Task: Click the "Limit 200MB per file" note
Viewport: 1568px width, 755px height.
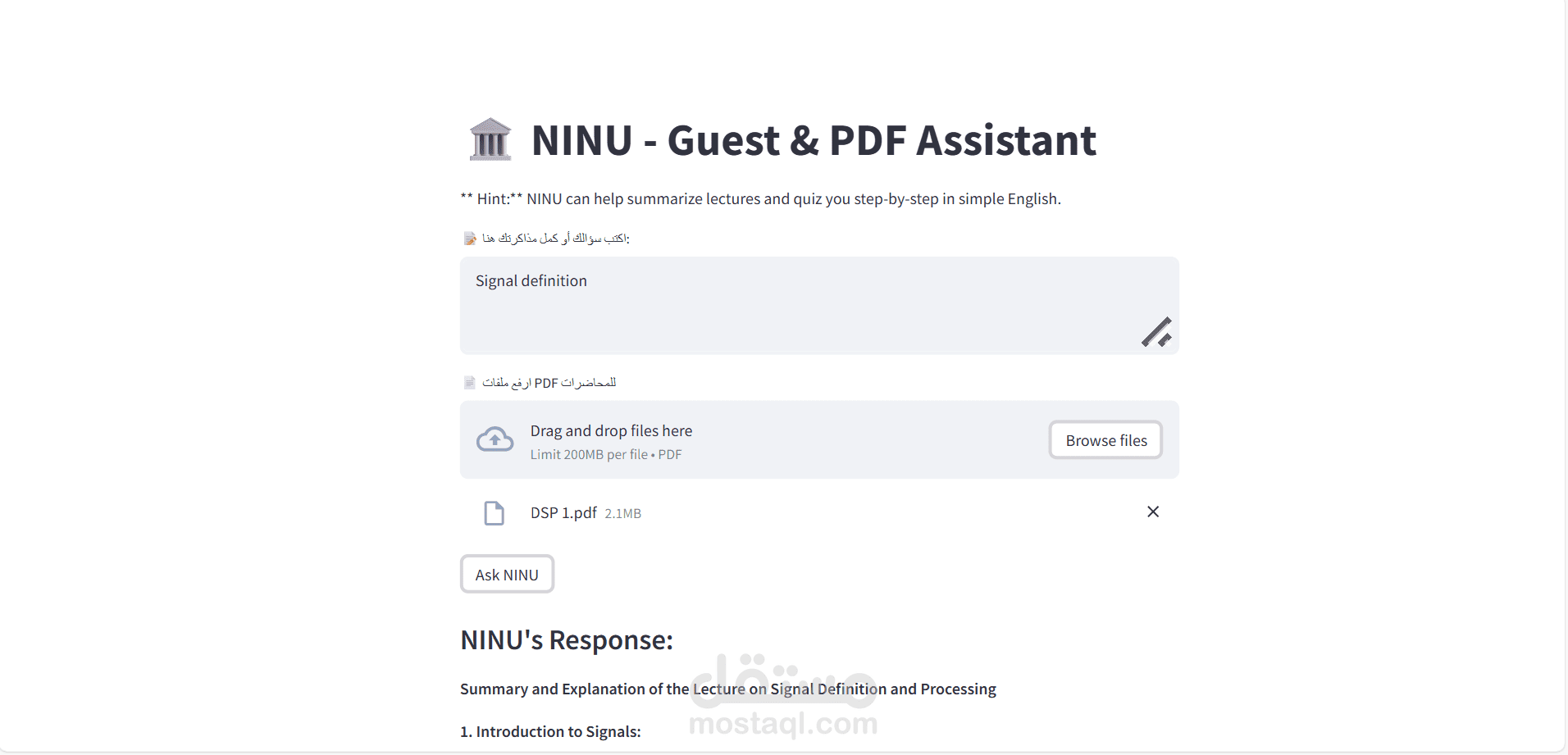Action: tap(589, 455)
